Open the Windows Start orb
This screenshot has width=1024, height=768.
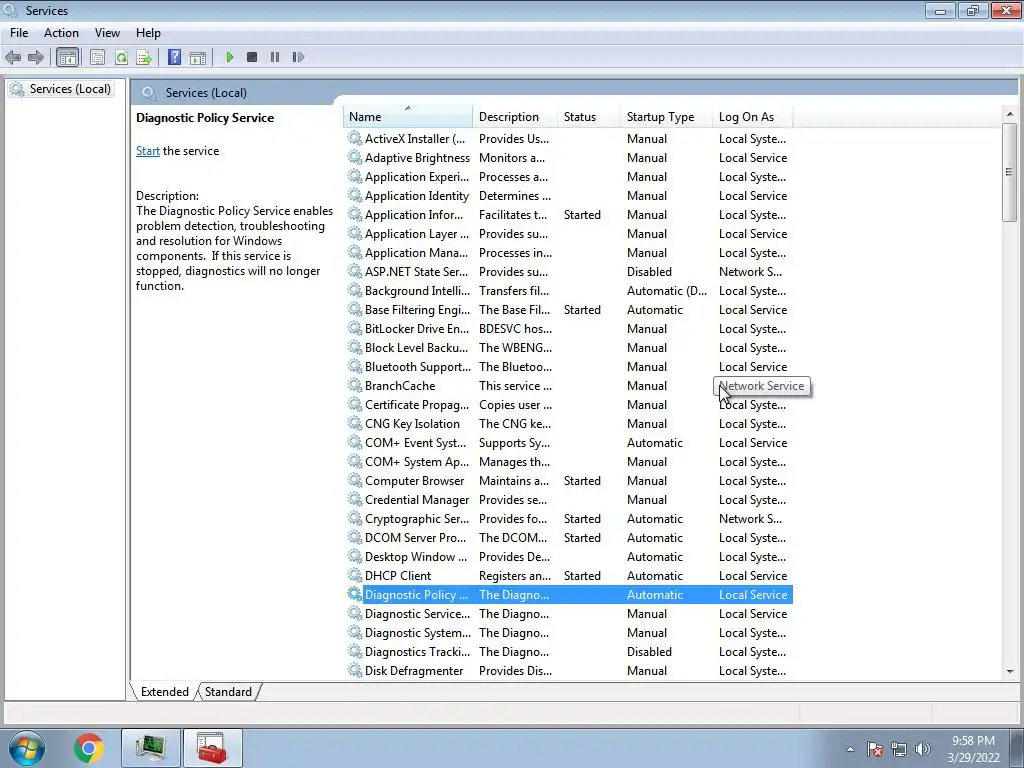(27, 748)
